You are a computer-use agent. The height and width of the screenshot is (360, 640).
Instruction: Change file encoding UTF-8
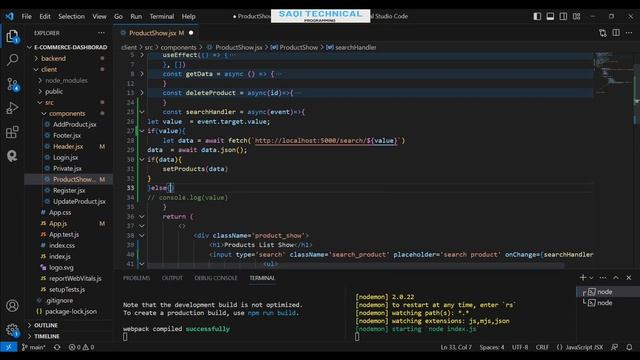(520, 347)
